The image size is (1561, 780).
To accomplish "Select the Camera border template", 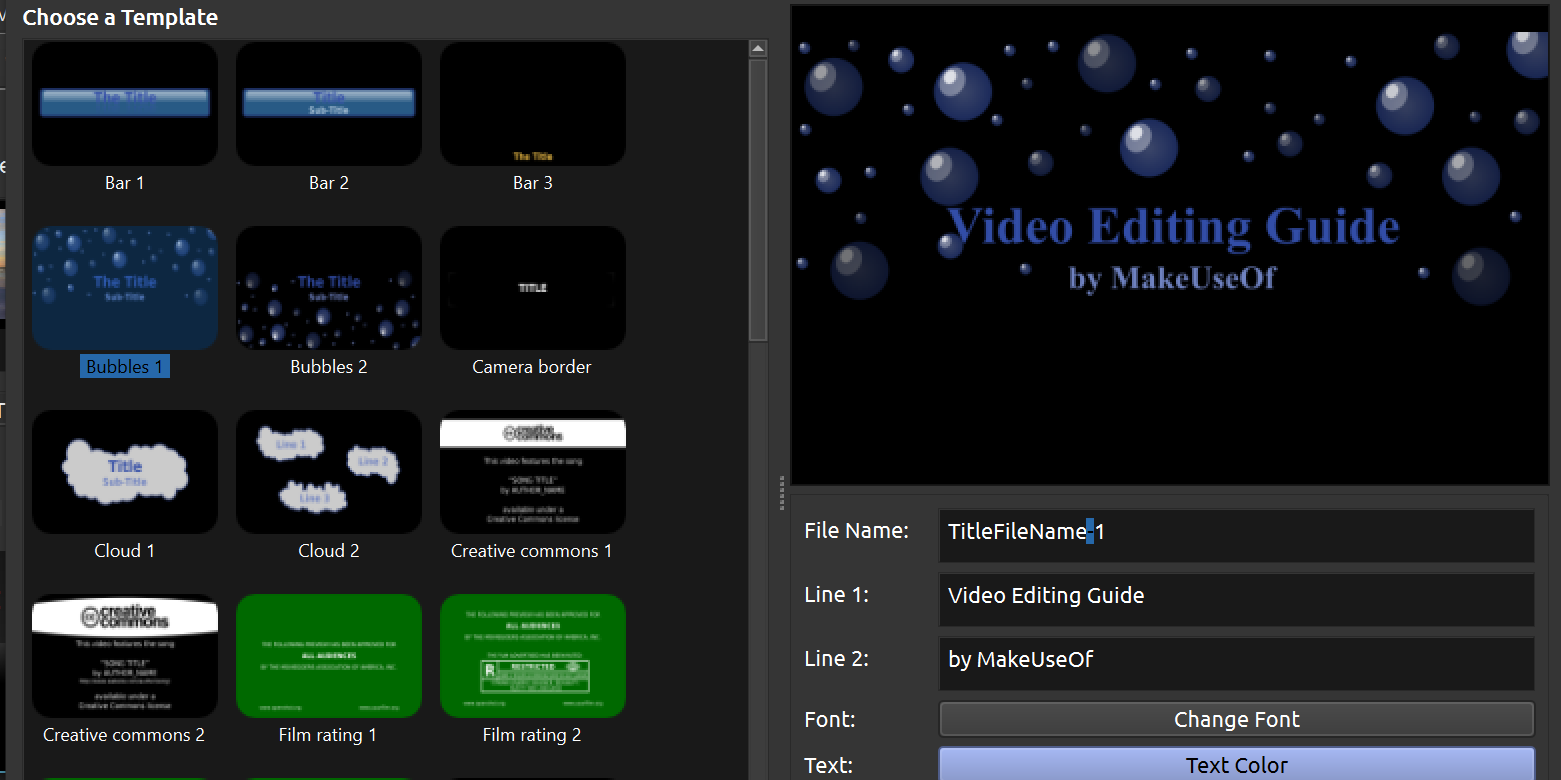I will click(533, 288).
